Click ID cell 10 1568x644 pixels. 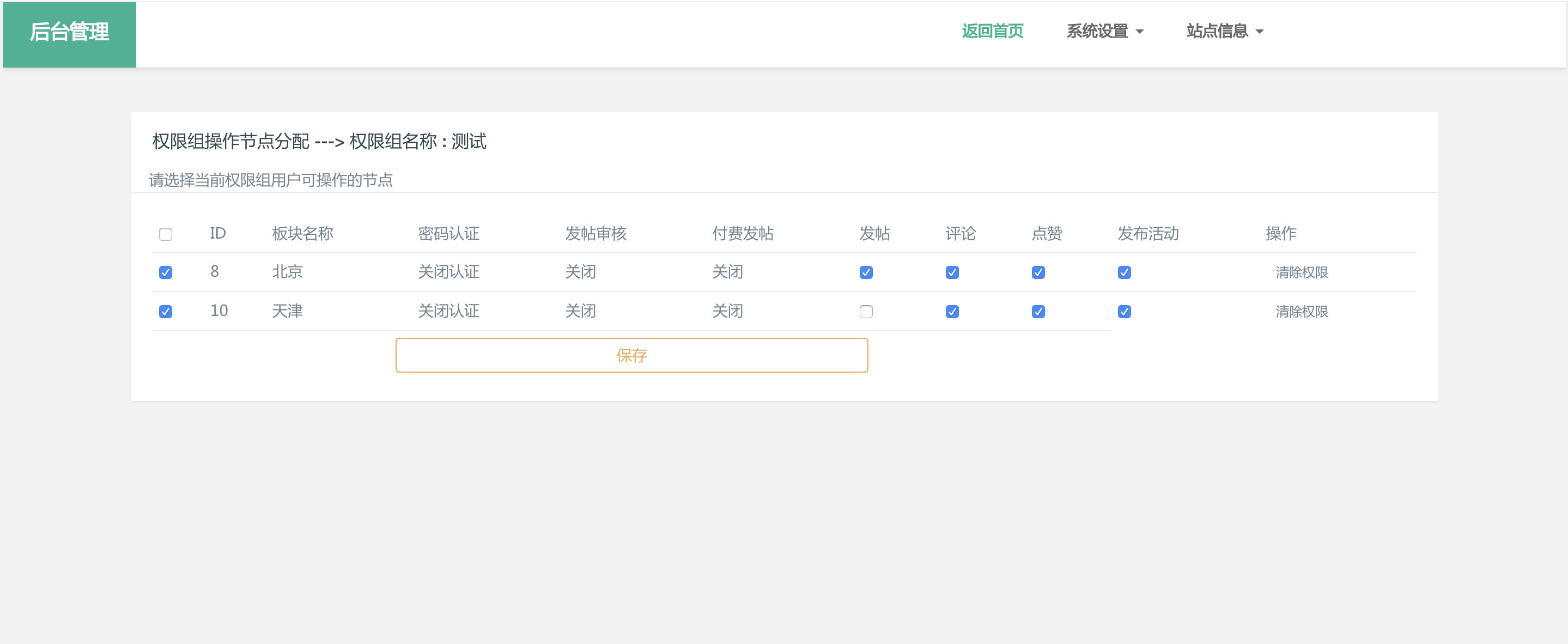[219, 311]
